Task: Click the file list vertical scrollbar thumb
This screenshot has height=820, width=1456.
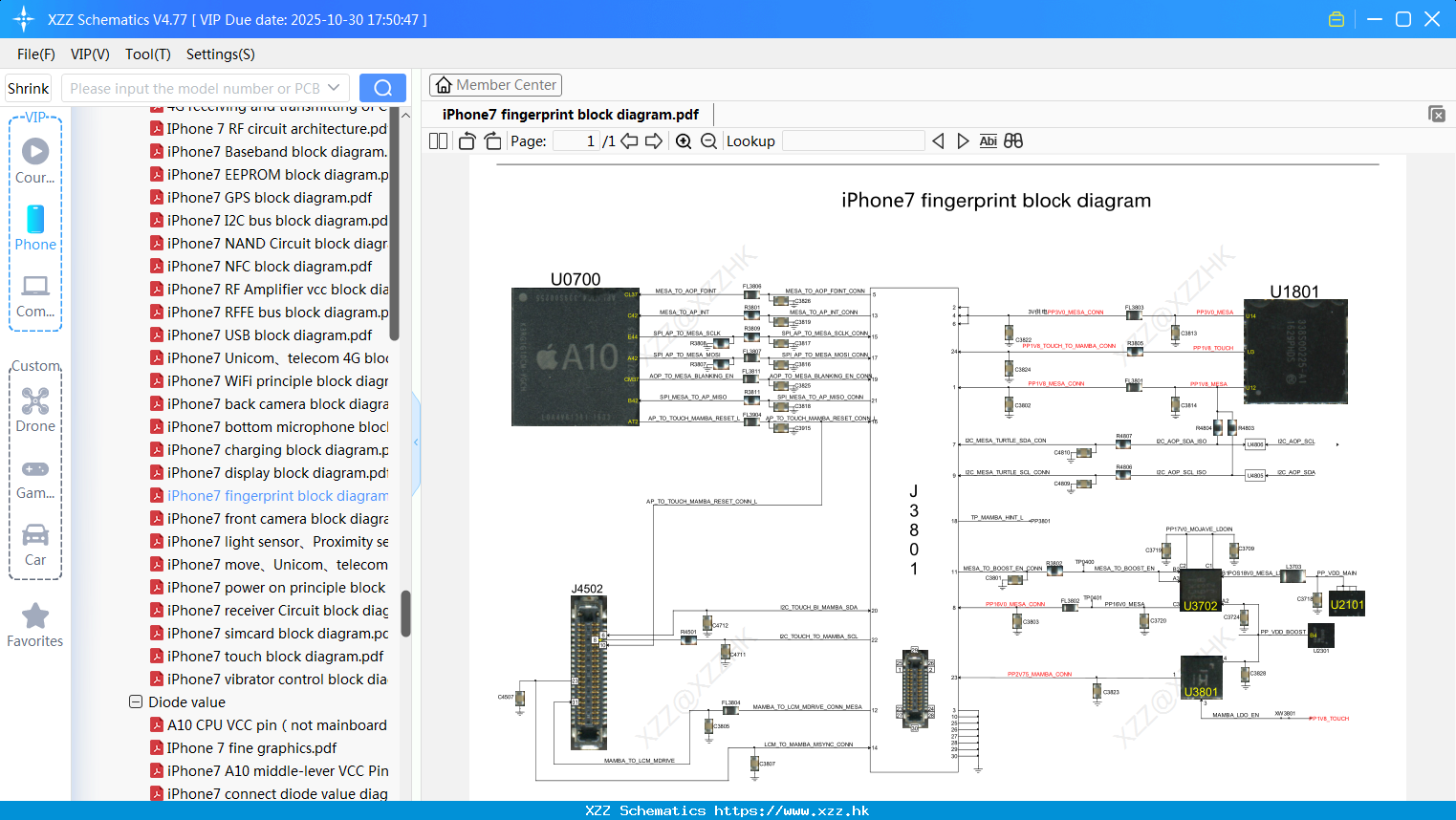Action: [x=405, y=614]
